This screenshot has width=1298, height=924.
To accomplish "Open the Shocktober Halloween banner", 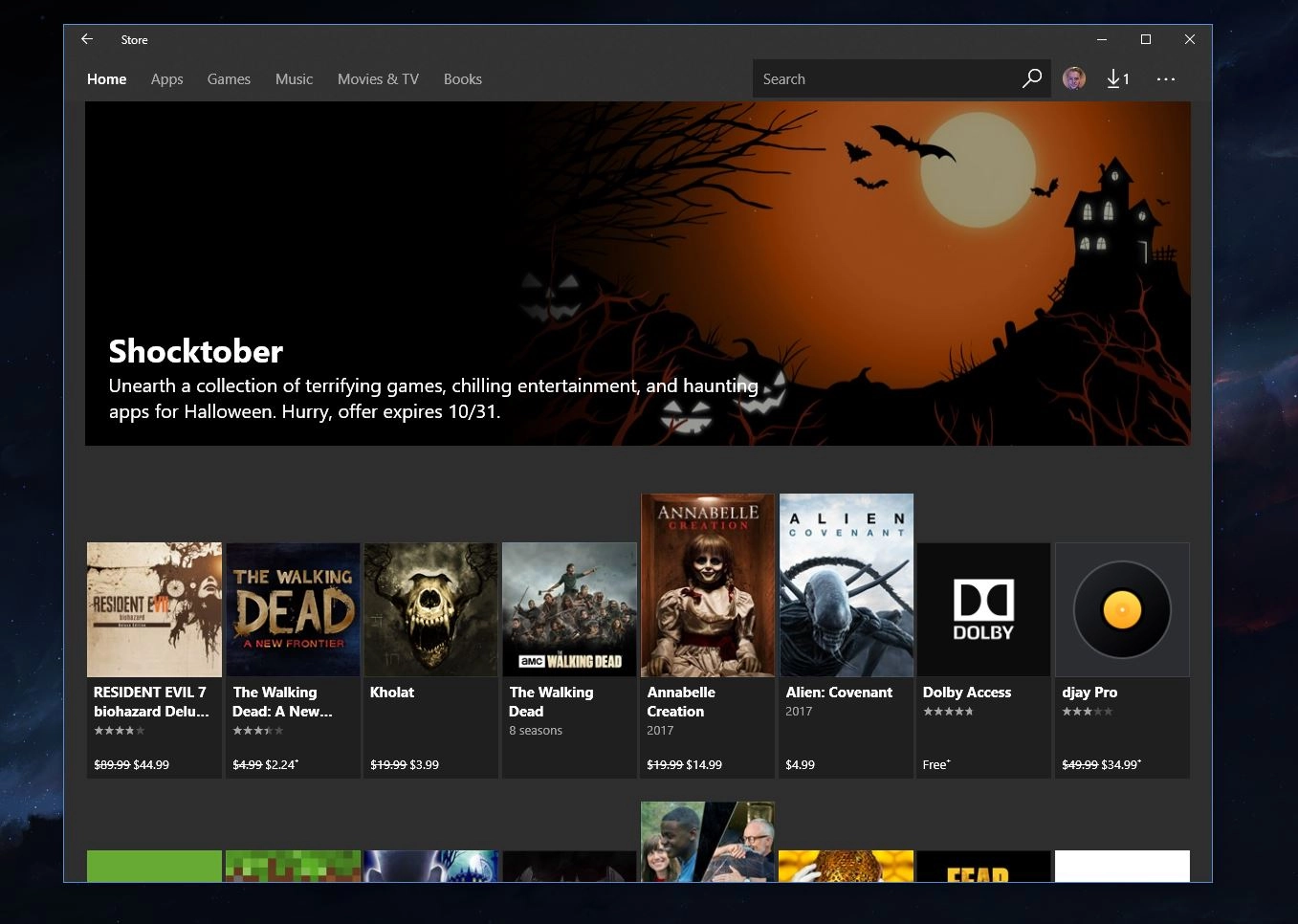I will tap(638, 274).
